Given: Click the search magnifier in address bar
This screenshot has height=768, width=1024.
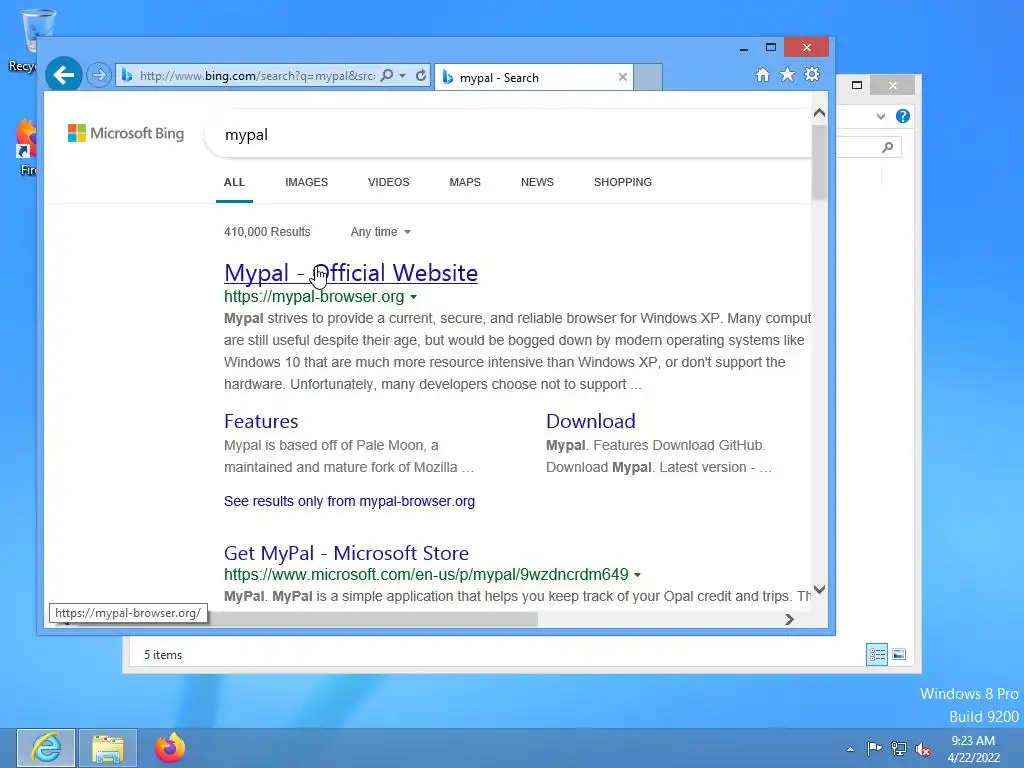Looking at the screenshot, I should click(x=387, y=76).
